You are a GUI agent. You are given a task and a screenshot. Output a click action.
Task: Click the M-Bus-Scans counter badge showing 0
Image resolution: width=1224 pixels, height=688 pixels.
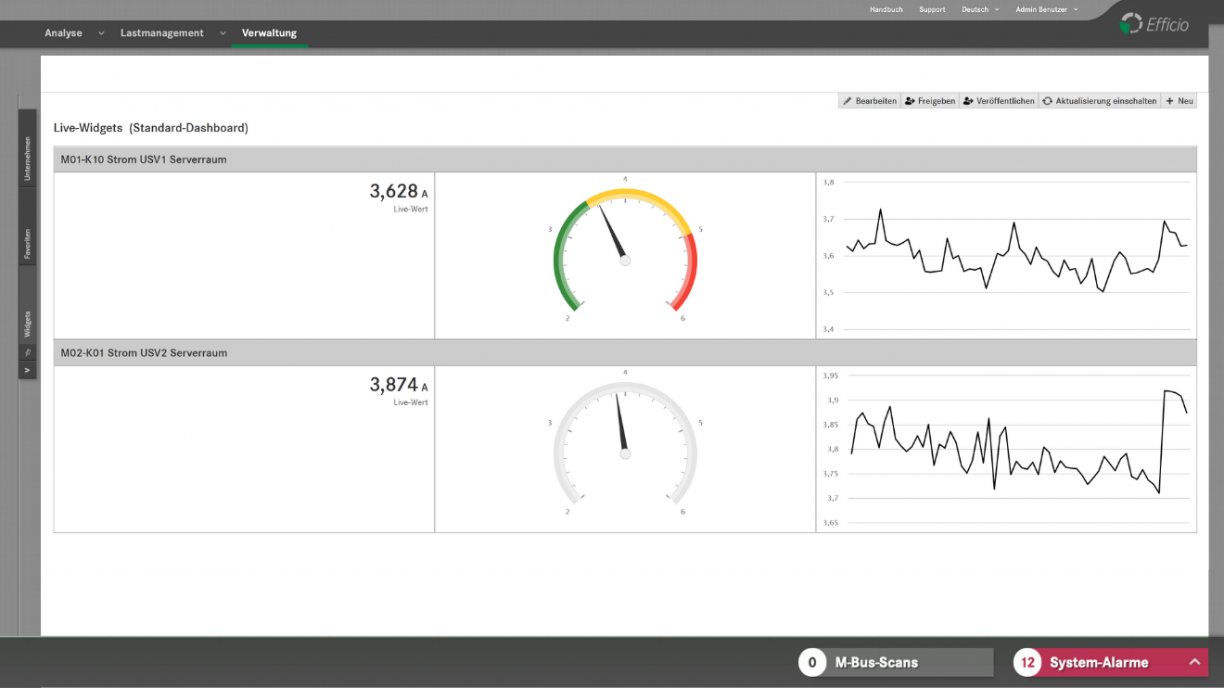click(813, 662)
